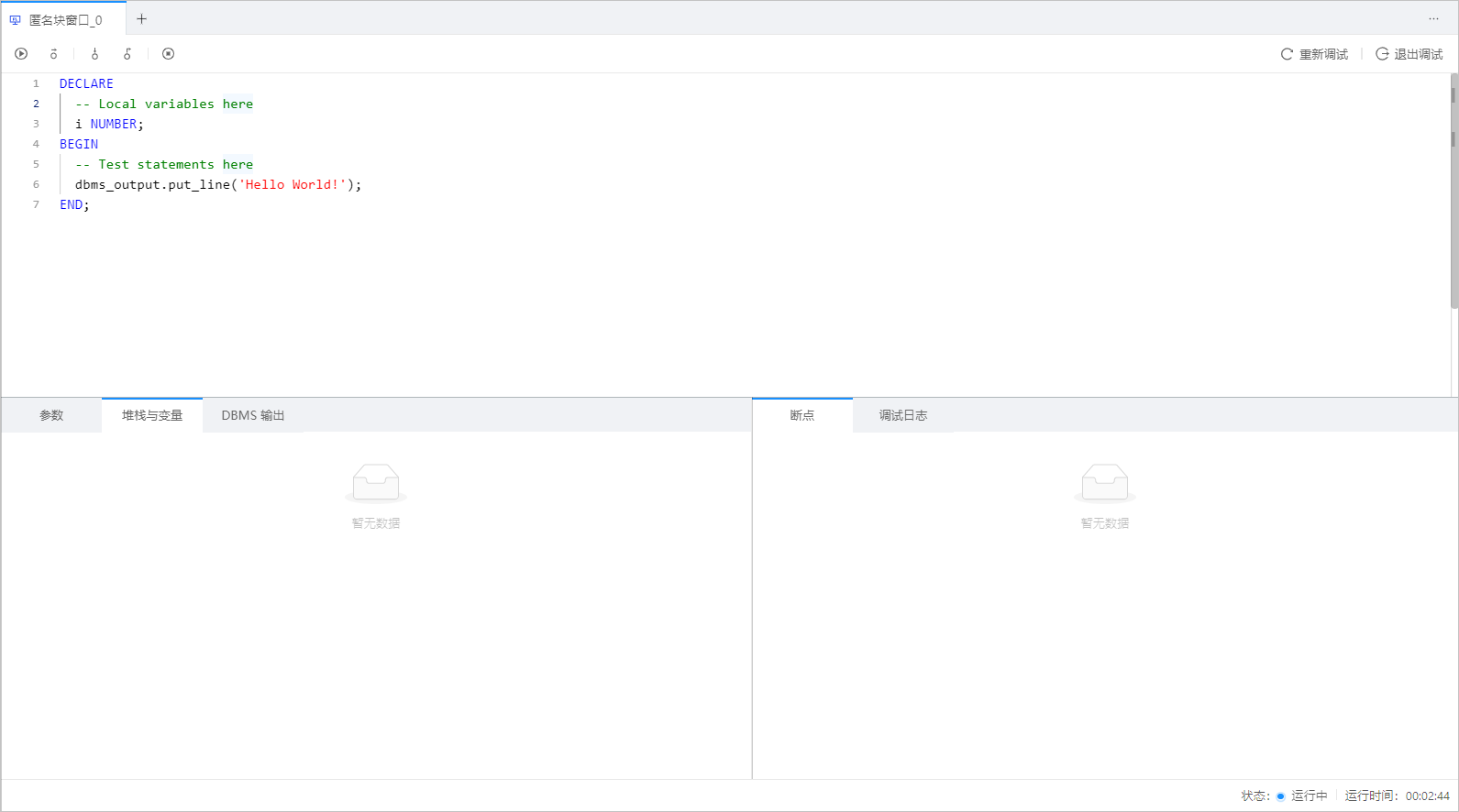The width and height of the screenshot is (1459, 812).
Task: Switch to the 参数 tab
Action: click(51, 415)
